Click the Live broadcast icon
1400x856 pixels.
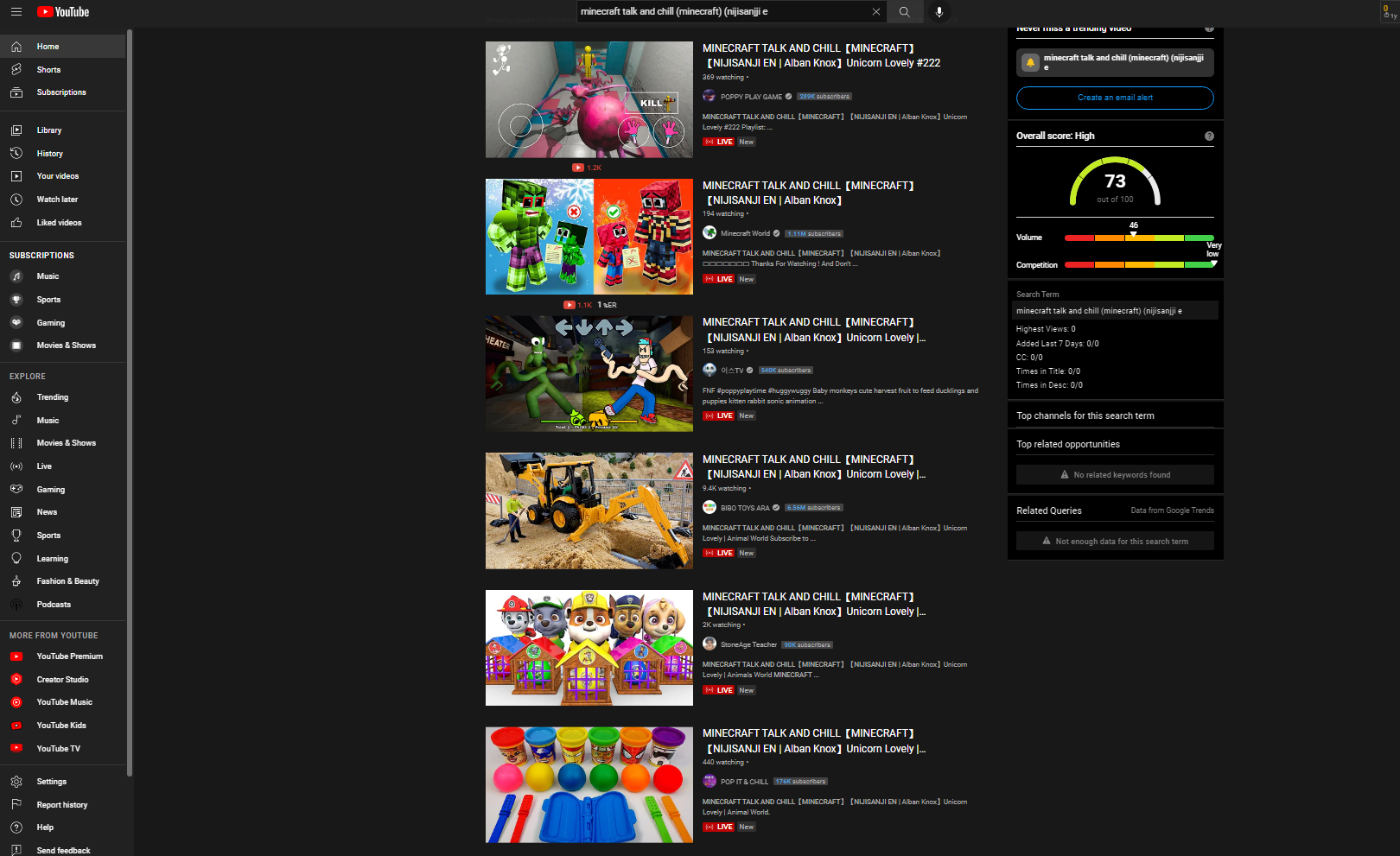[16, 466]
